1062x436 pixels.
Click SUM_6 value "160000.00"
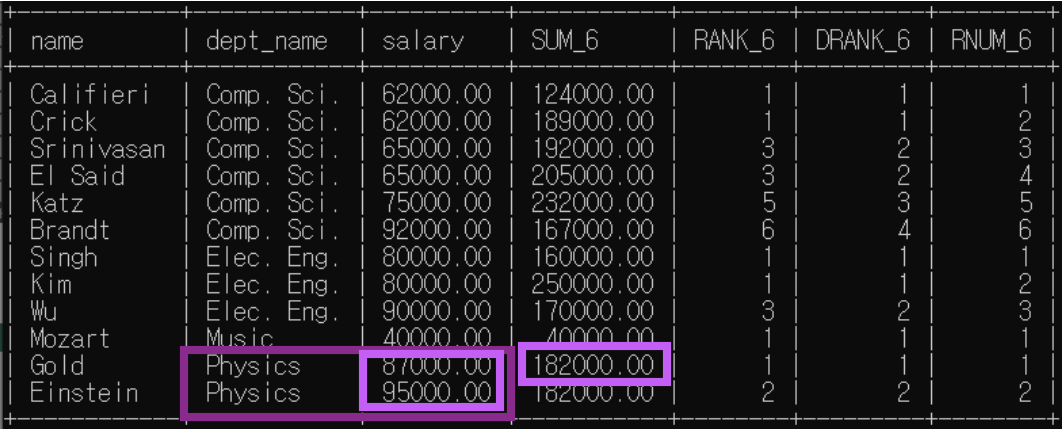593,257
